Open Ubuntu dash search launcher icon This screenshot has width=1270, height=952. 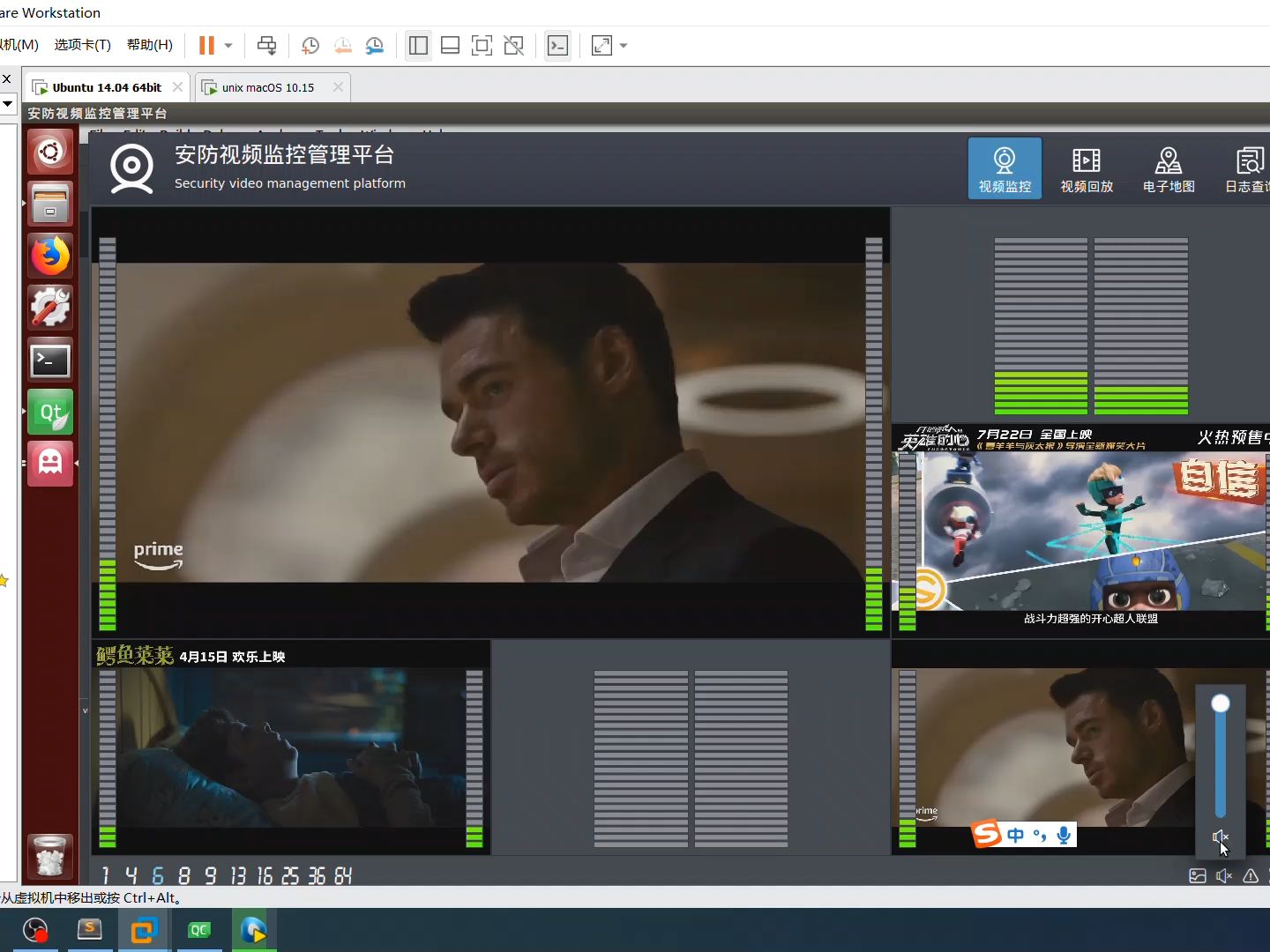(x=50, y=152)
